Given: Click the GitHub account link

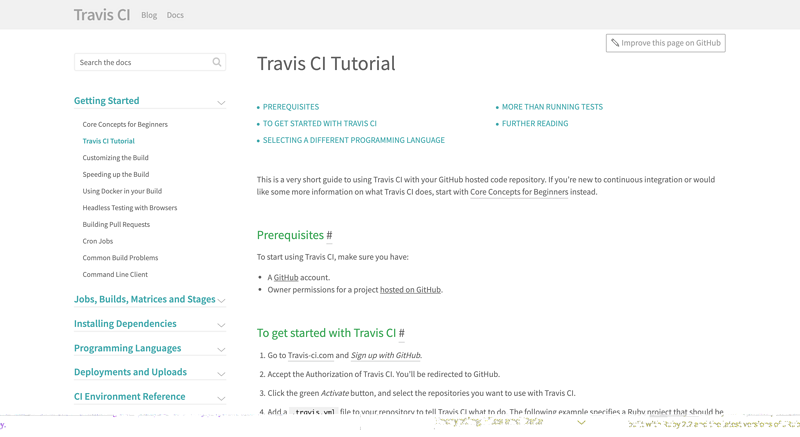Looking at the screenshot, I should 286,277.
